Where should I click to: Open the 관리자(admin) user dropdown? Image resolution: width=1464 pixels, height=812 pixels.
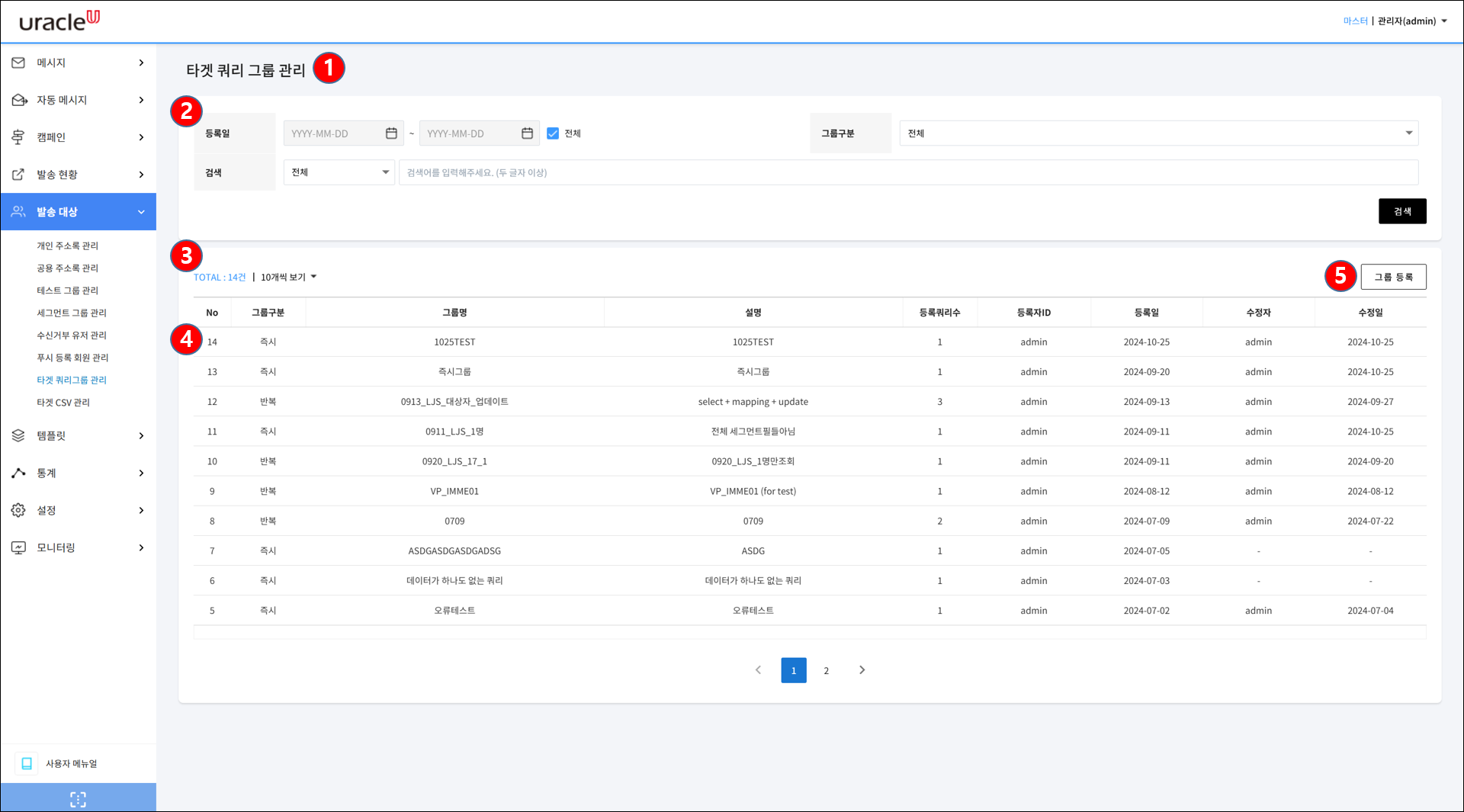(1412, 21)
